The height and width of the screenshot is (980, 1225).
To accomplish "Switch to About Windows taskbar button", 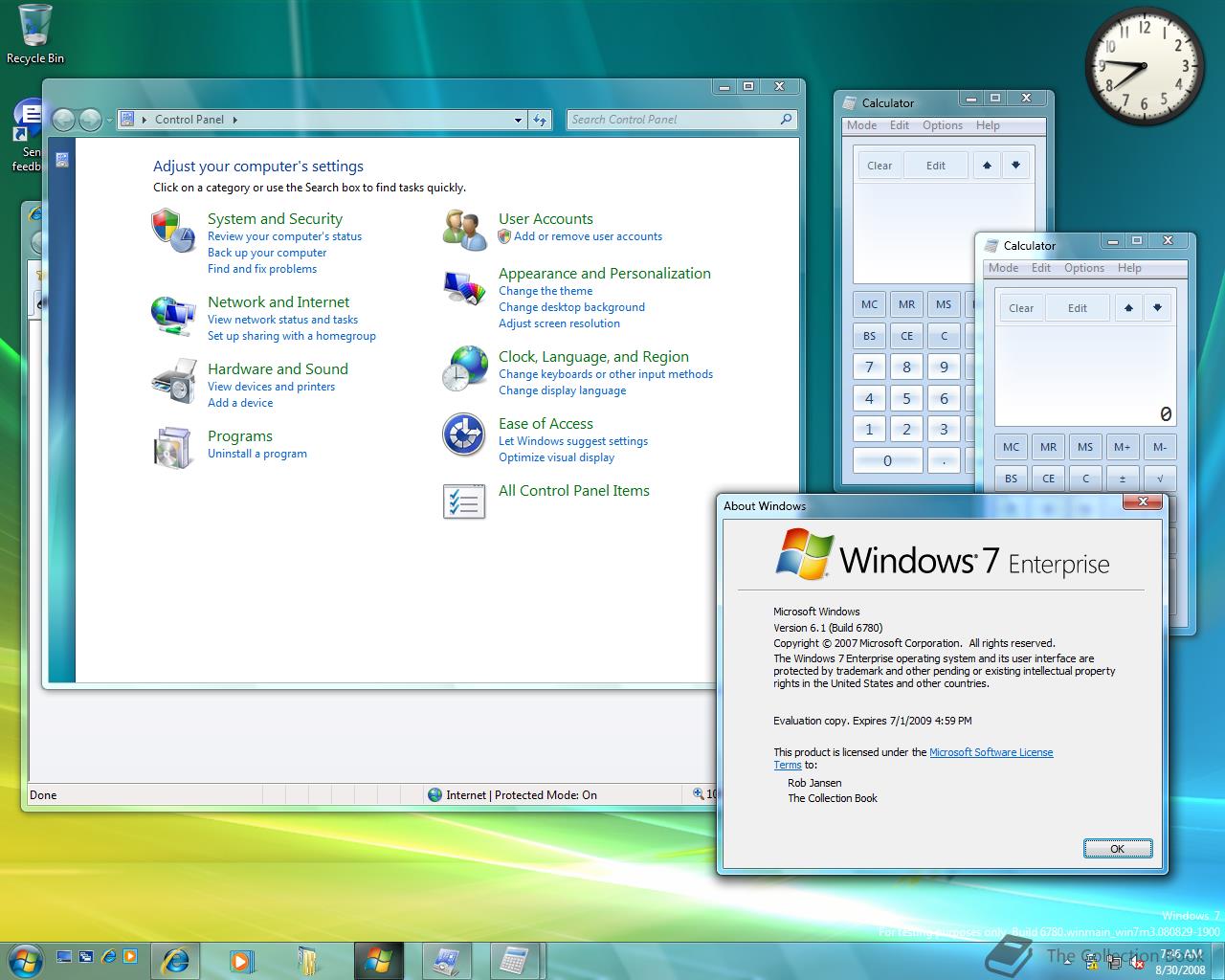I will click(x=379, y=960).
